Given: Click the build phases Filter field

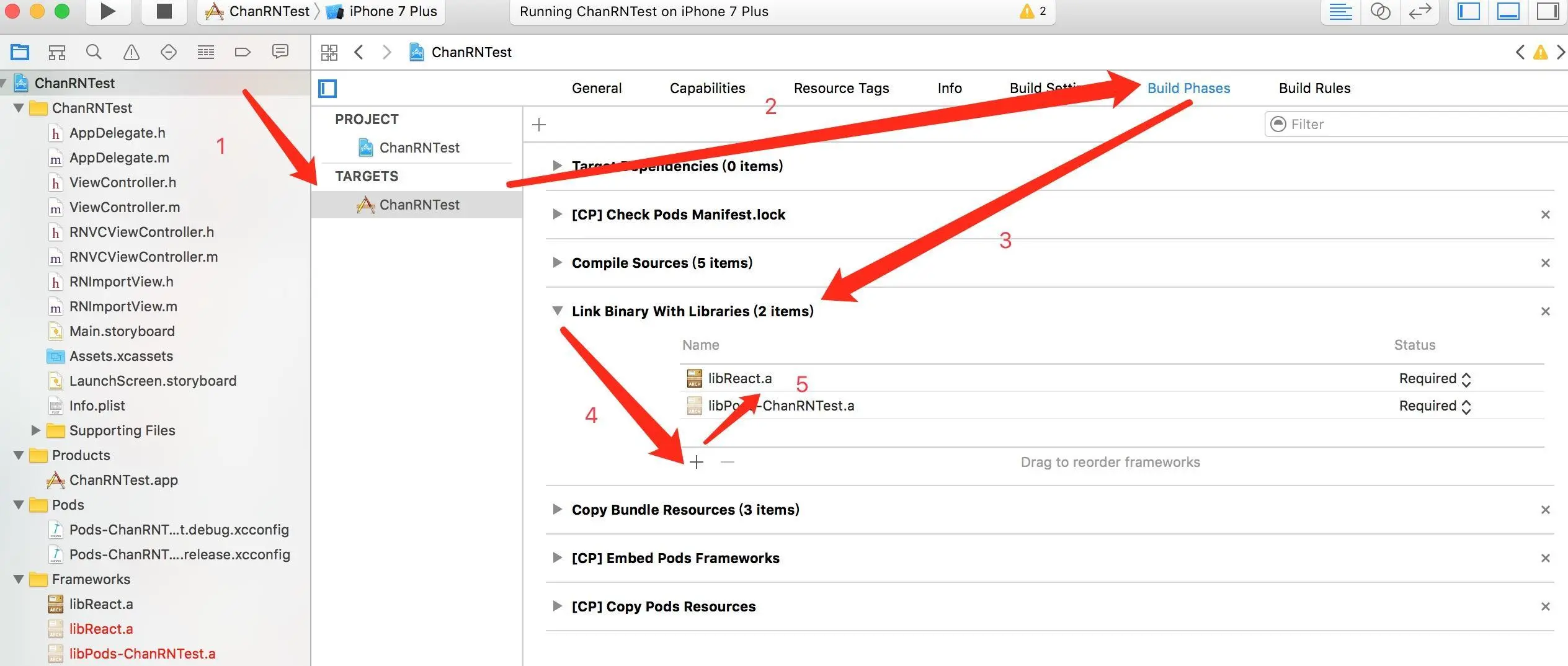Looking at the screenshot, I should point(1417,124).
